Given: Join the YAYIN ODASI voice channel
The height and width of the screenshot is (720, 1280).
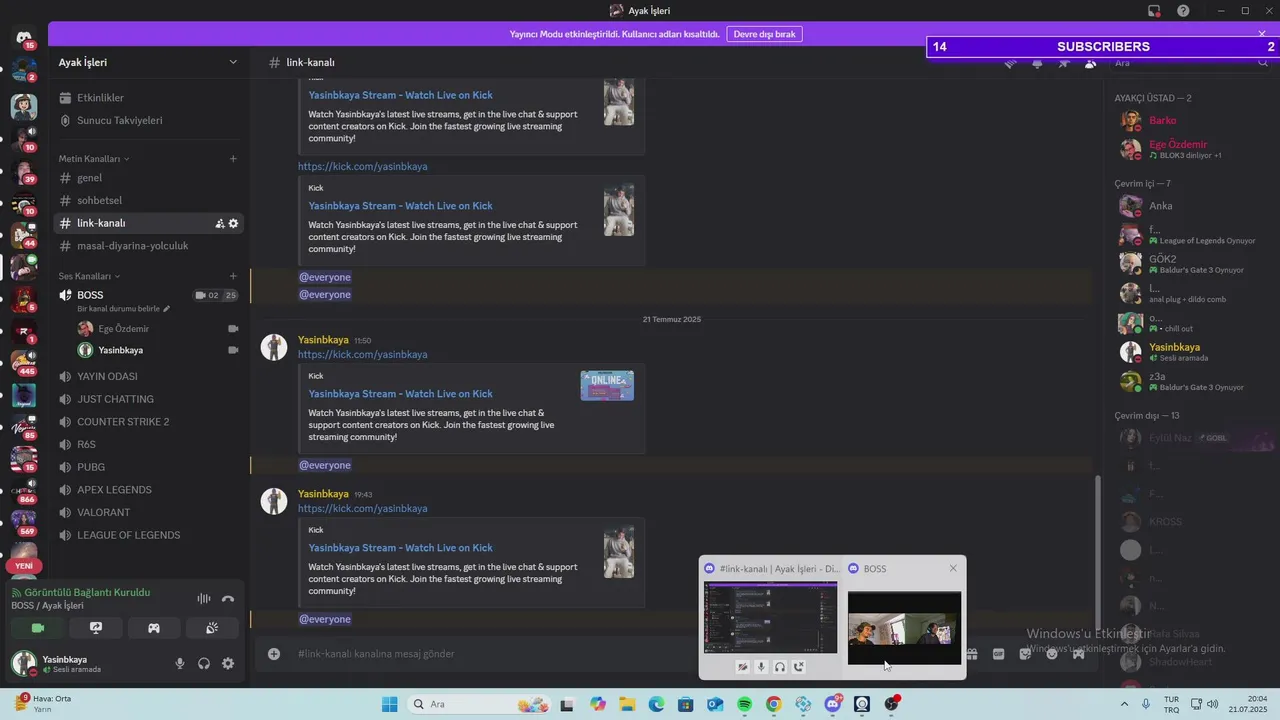Looking at the screenshot, I should pos(150,376).
